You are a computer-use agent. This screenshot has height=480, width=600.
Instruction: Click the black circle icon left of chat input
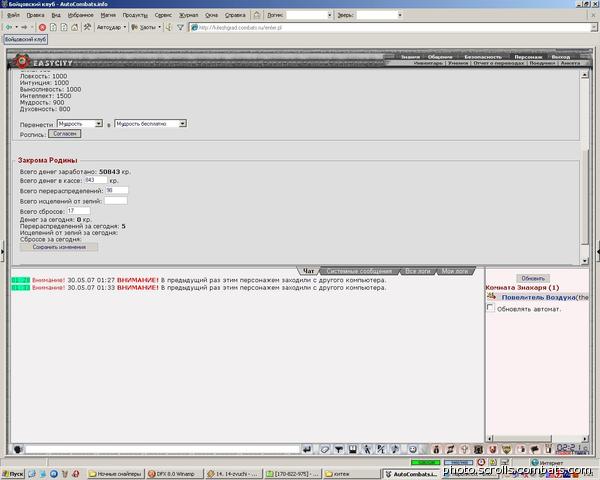(x=18, y=449)
